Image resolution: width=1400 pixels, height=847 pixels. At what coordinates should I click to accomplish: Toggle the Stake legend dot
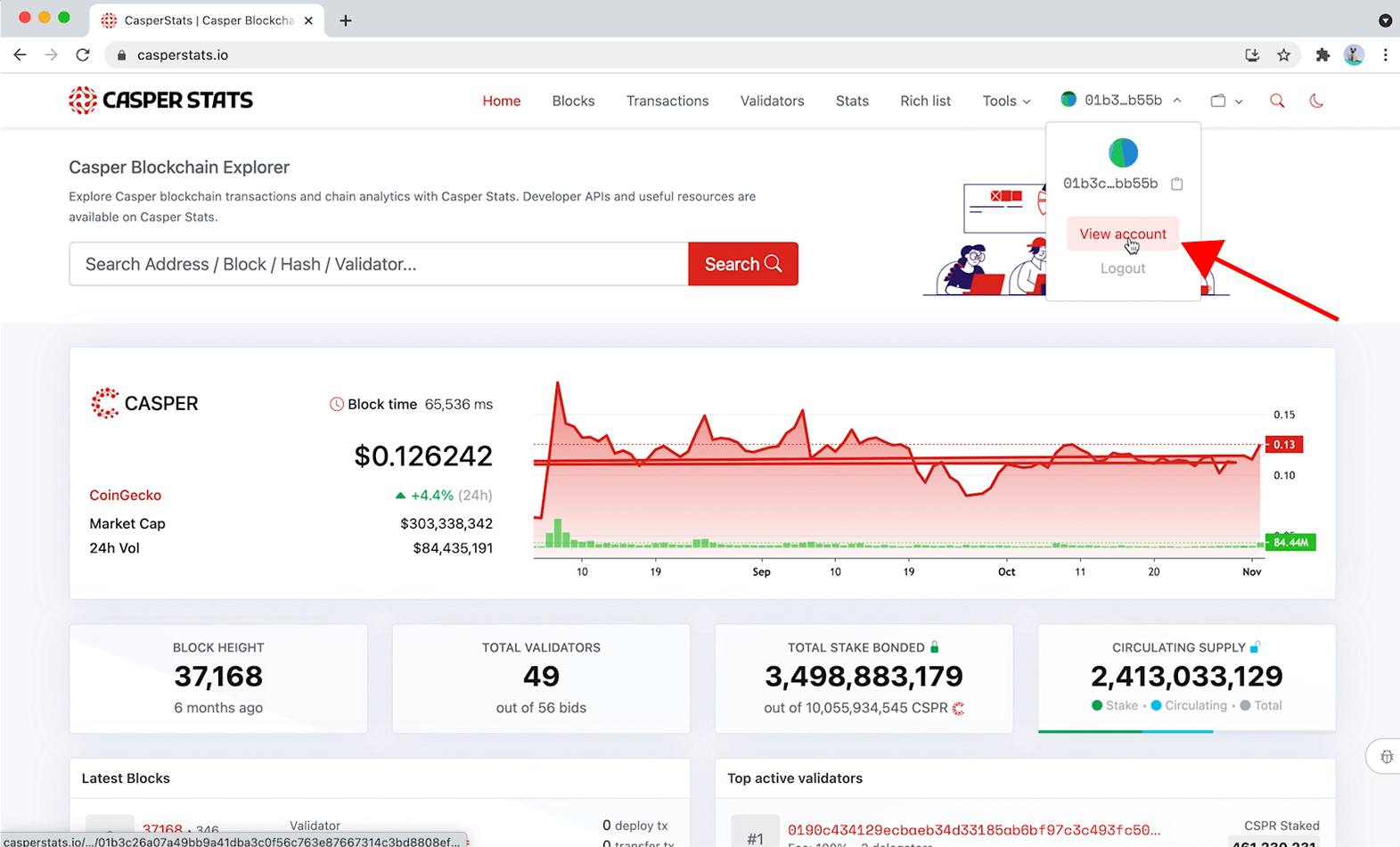(1097, 705)
